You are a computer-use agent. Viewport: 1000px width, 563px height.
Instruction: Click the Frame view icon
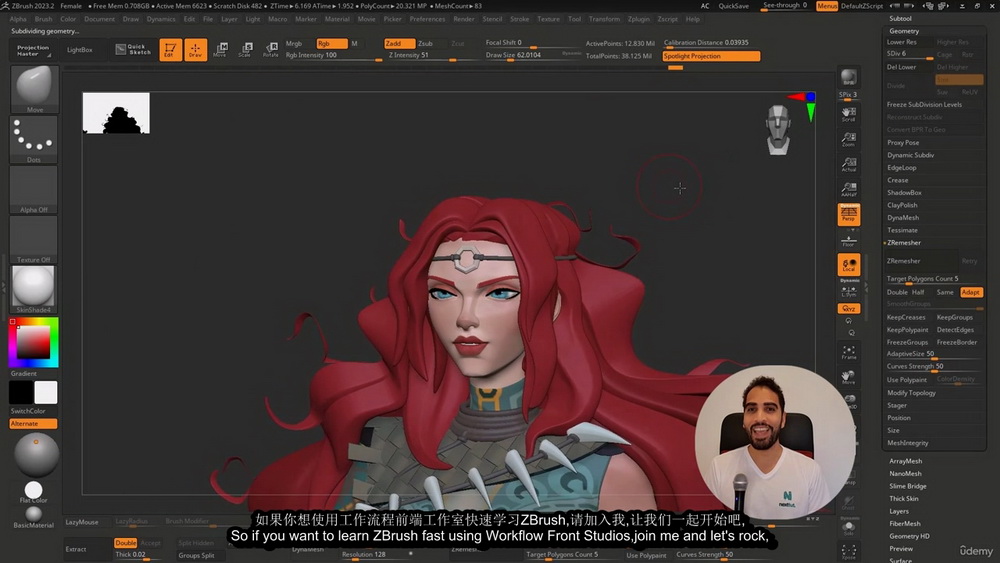pos(849,353)
